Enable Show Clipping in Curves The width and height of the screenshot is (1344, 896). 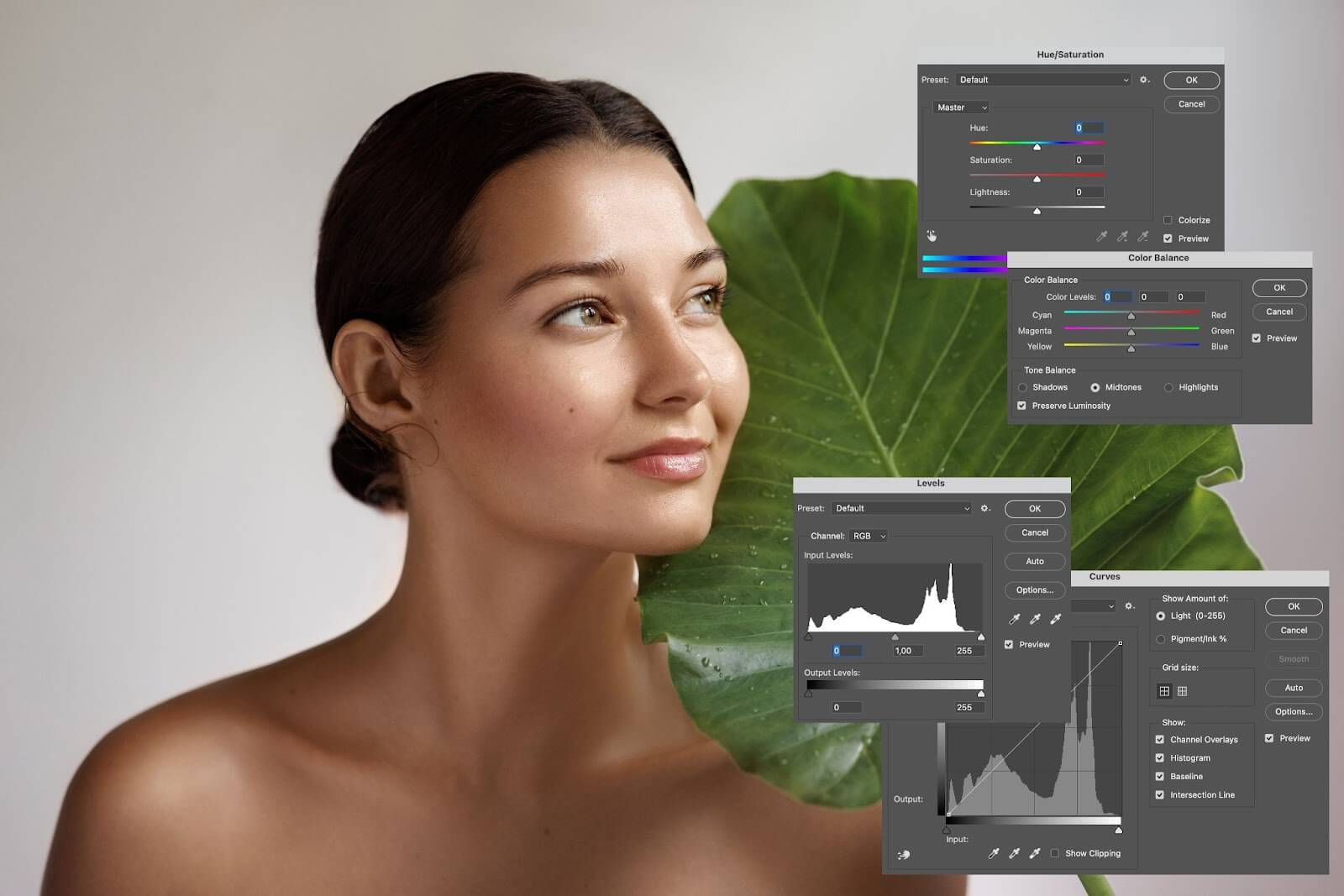[x=1055, y=853]
